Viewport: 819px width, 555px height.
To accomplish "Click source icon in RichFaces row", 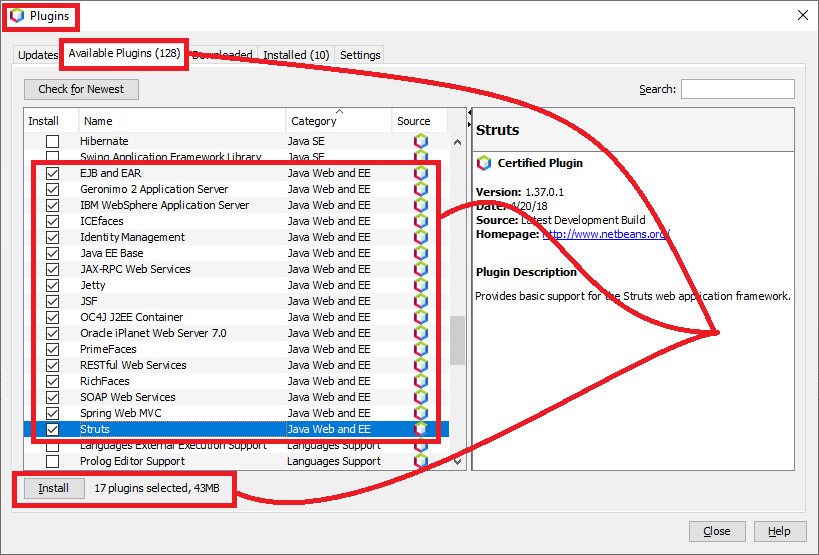I will (x=420, y=381).
